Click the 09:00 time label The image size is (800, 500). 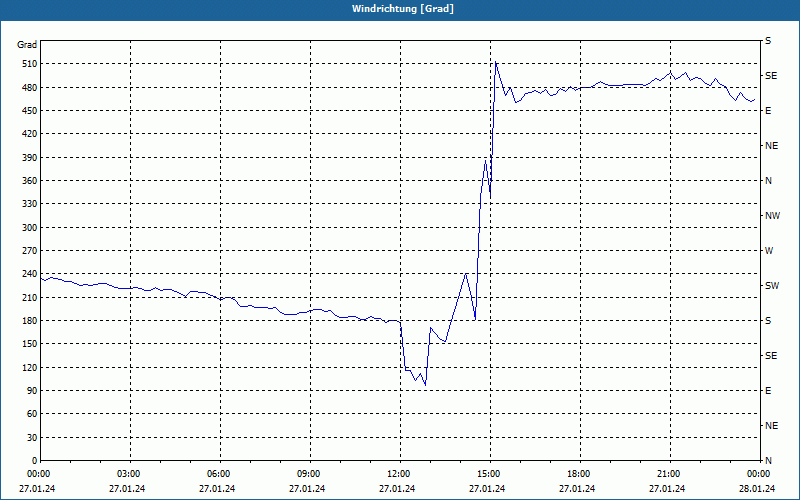[x=307, y=474]
